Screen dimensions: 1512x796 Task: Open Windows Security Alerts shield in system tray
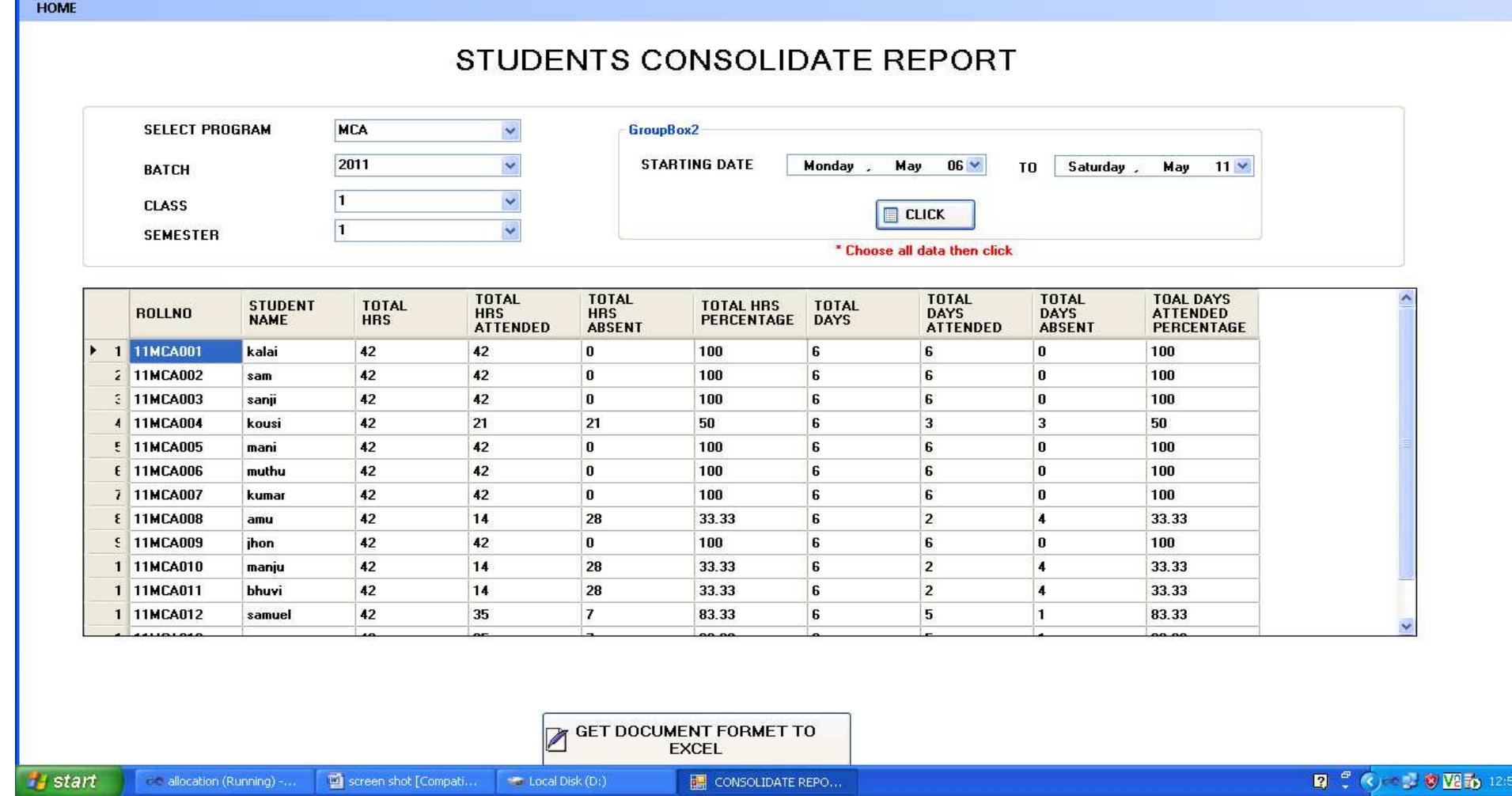click(x=1431, y=781)
